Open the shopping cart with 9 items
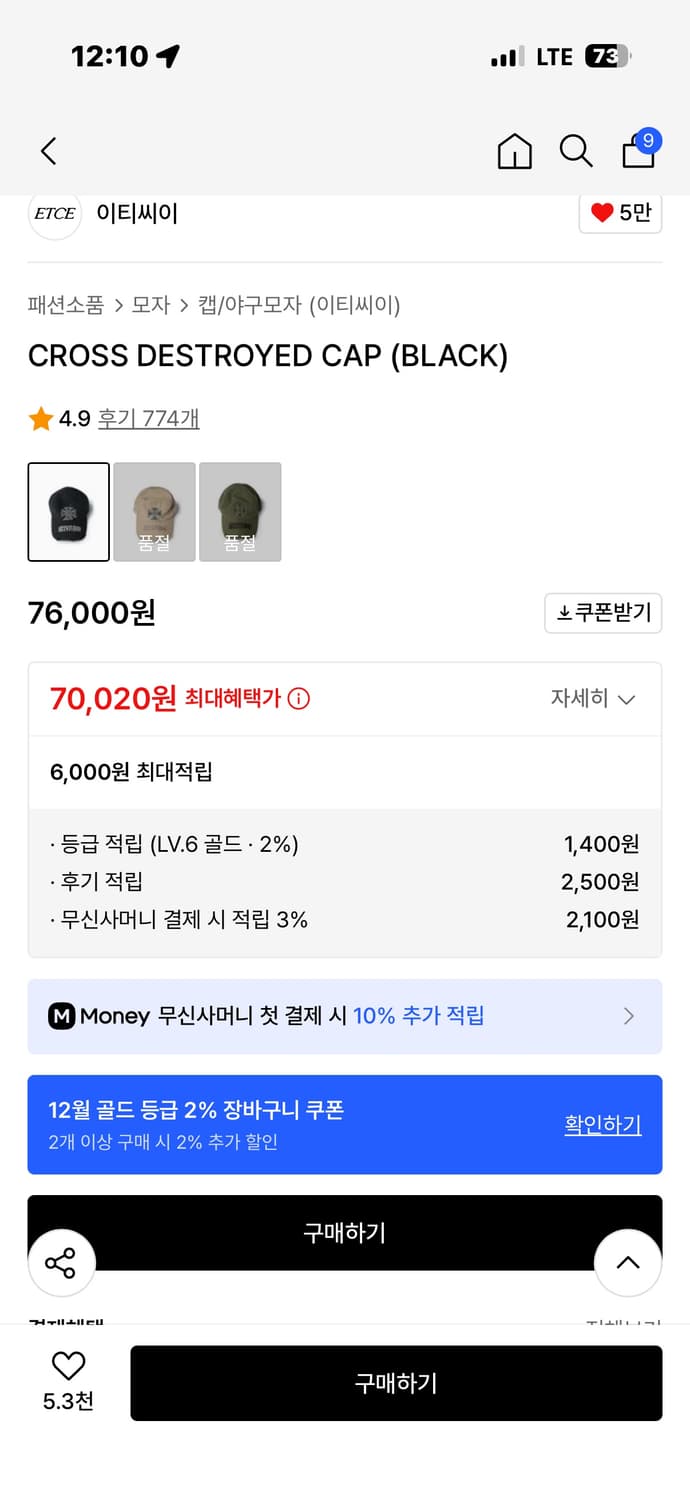 click(x=638, y=152)
